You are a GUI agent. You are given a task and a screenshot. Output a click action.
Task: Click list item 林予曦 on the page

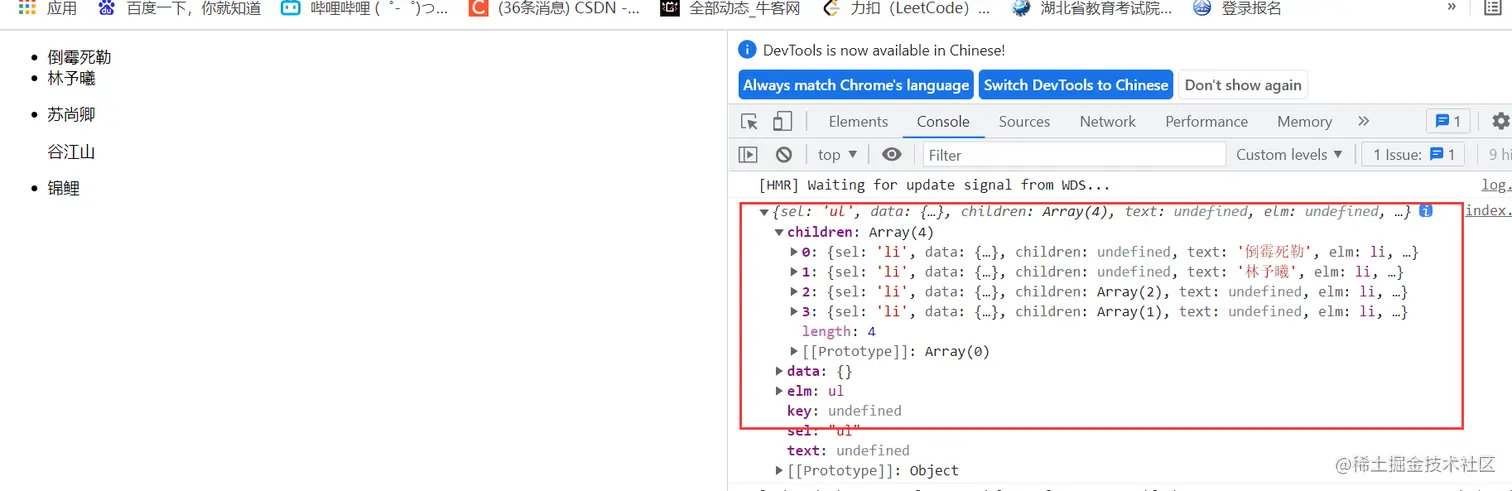(x=71, y=78)
